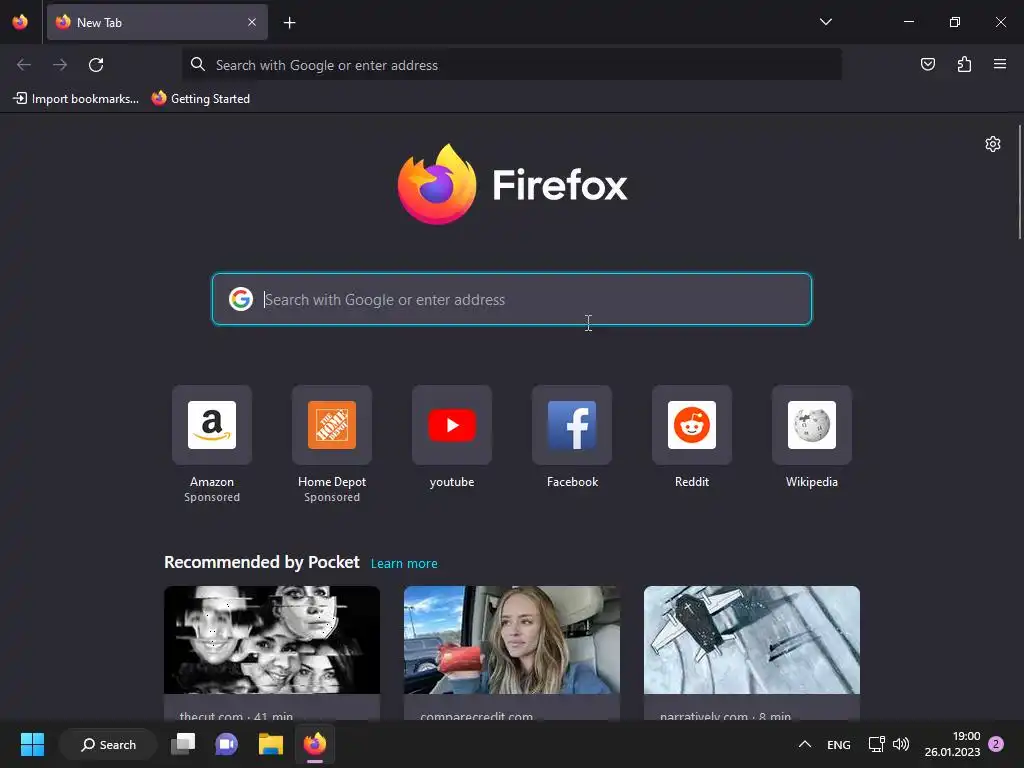Click the Learn more Pocket link
This screenshot has height=768, width=1024.
click(x=404, y=564)
